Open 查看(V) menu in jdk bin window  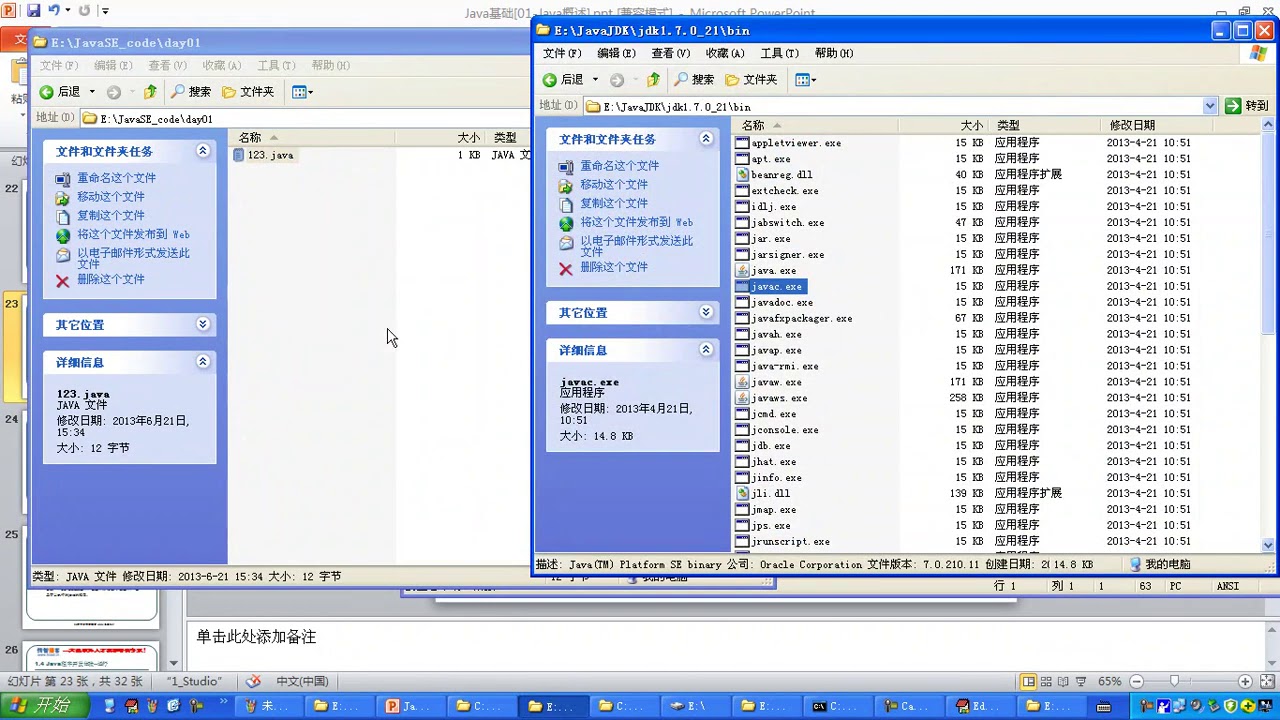(670, 53)
